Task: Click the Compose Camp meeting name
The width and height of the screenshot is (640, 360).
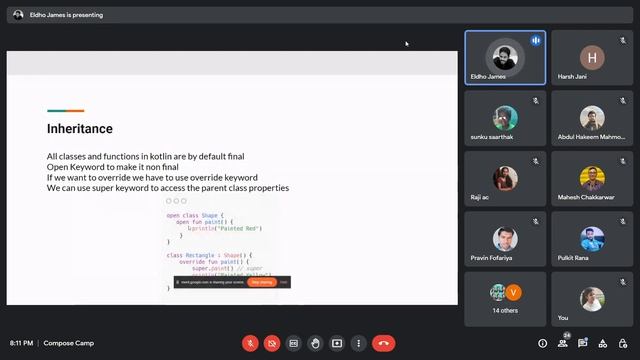Action: tap(69, 343)
